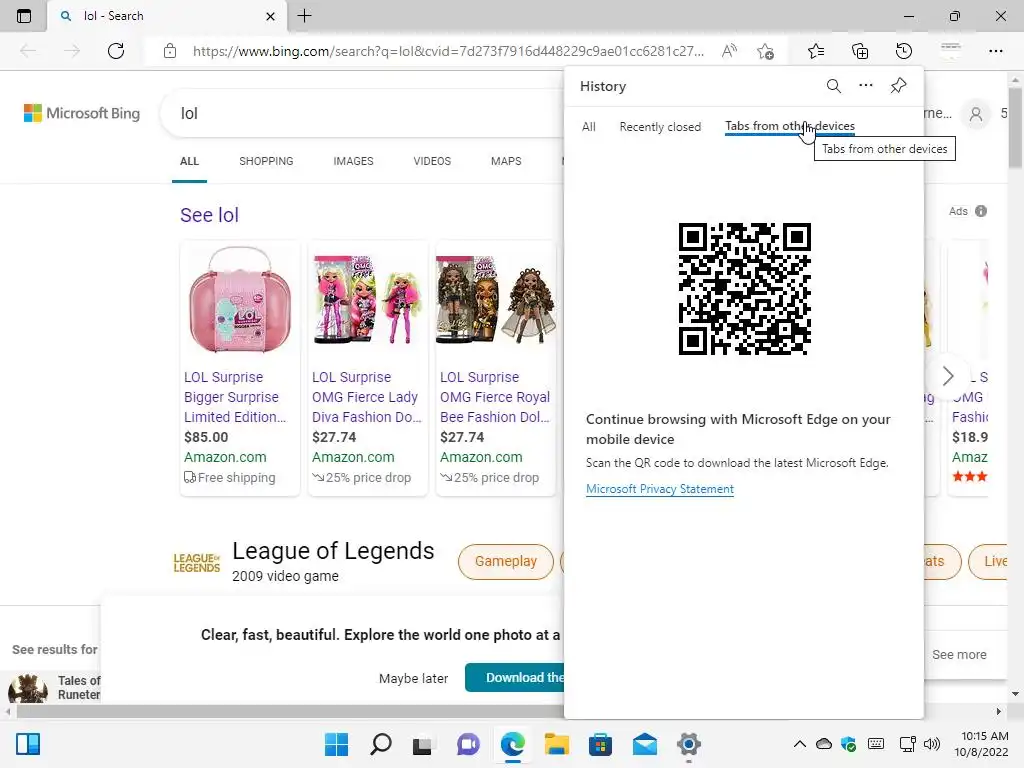Open History more options menu

point(865,85)
